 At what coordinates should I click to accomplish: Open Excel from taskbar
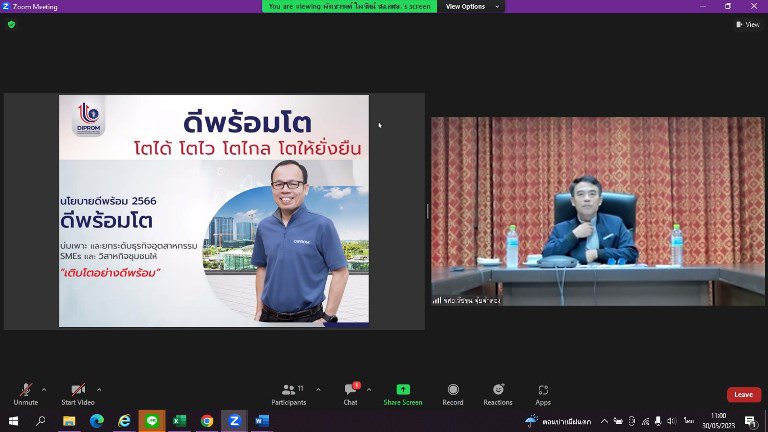[179, 421]
